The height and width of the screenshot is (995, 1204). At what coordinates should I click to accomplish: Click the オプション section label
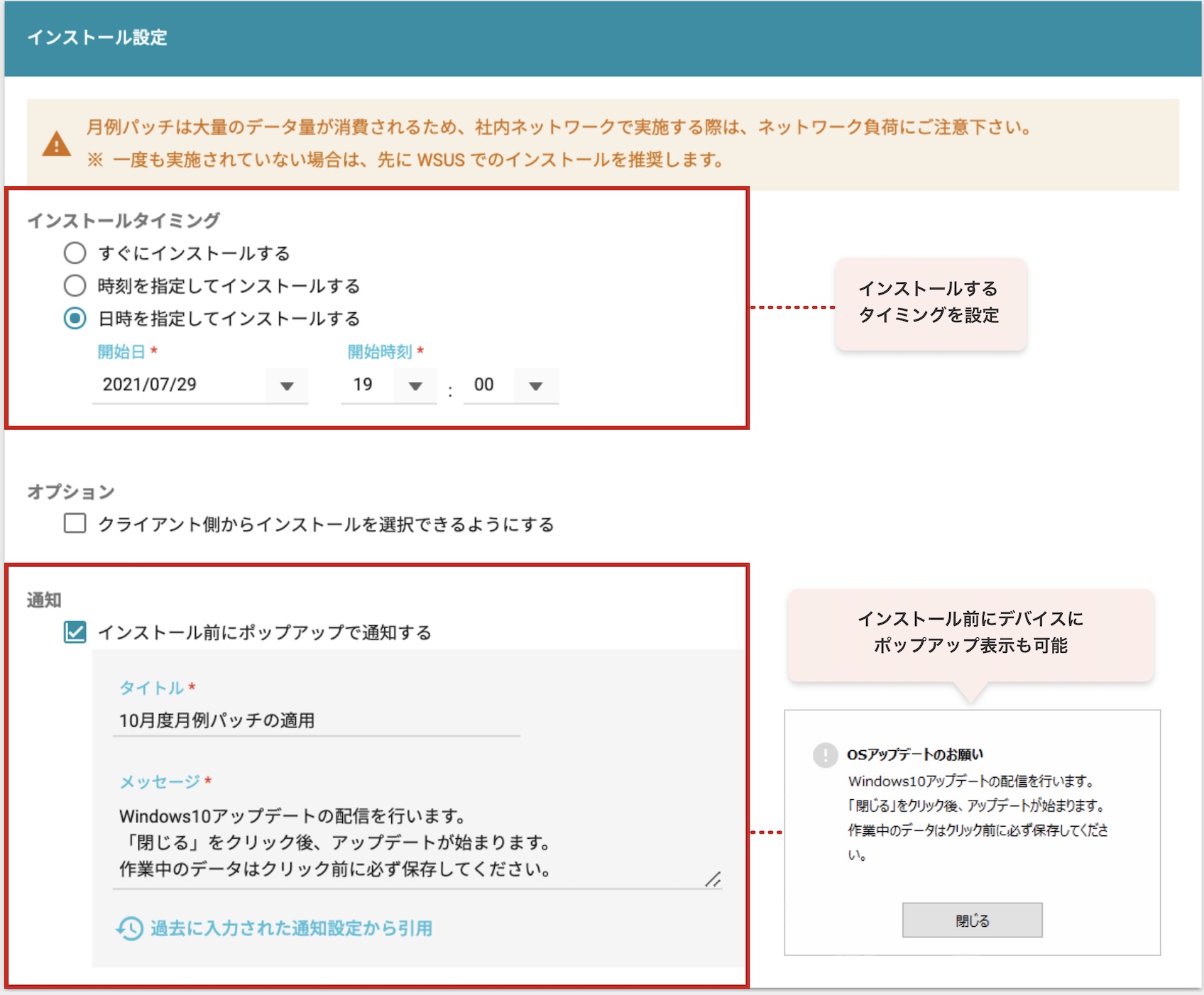coord(71,492)
